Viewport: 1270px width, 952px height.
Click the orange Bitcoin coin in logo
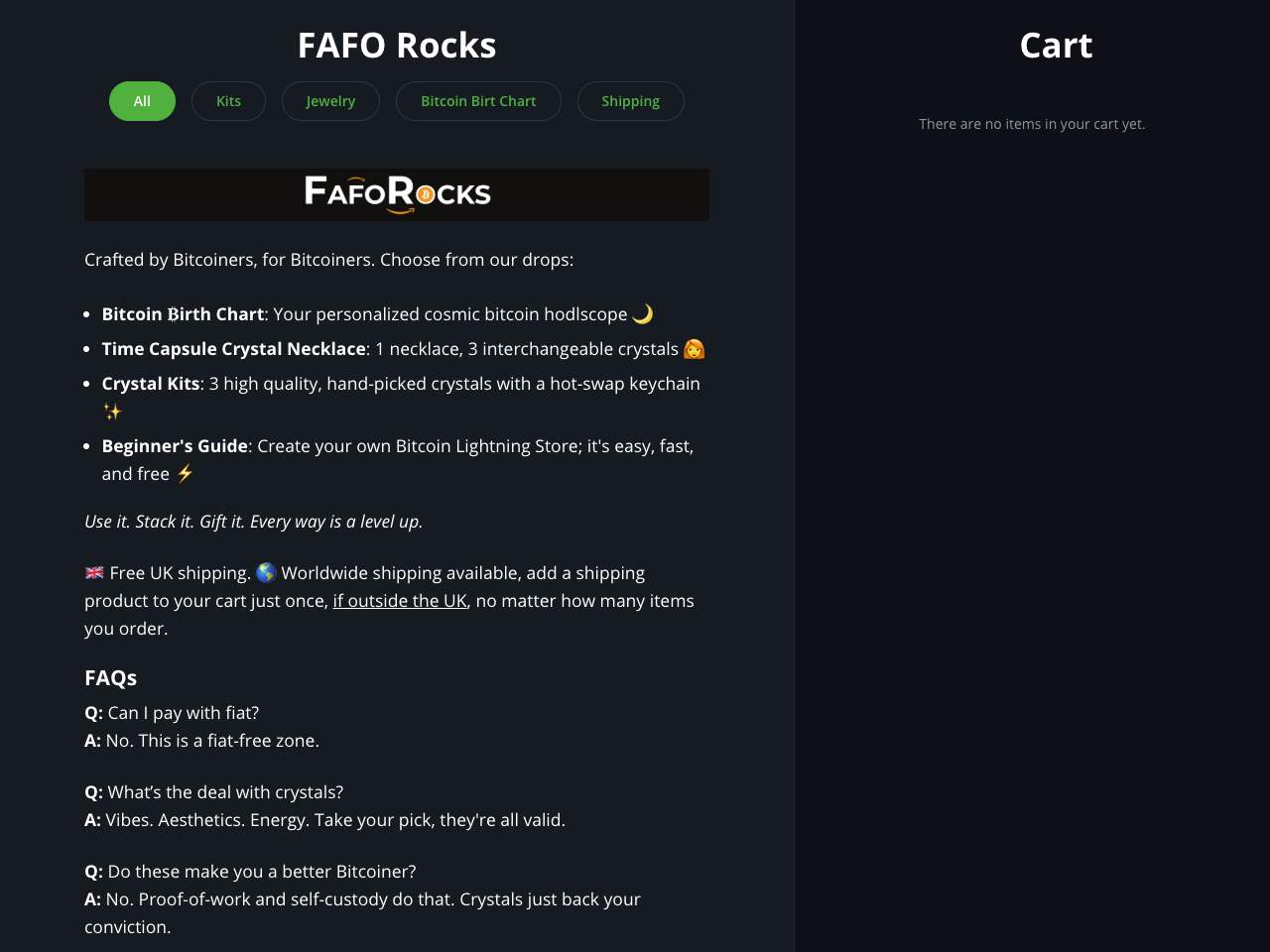tap(425, 194)
